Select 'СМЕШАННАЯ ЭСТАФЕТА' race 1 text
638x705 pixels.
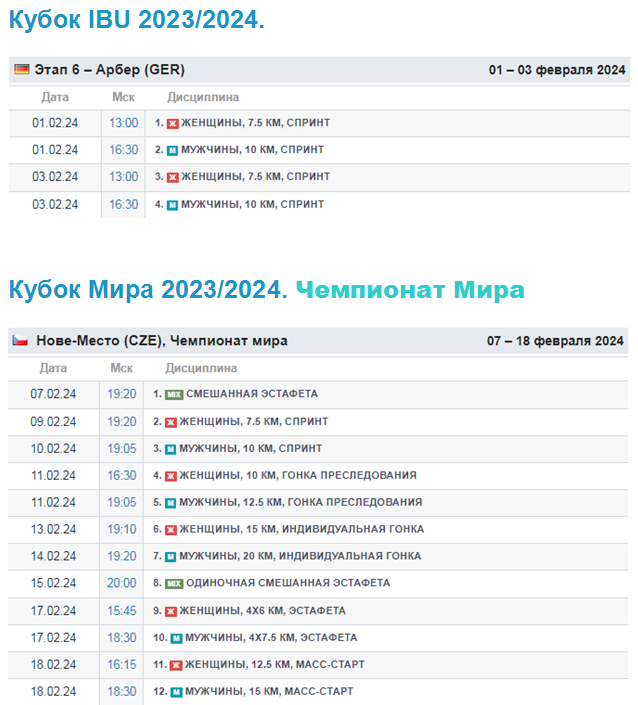252,394
